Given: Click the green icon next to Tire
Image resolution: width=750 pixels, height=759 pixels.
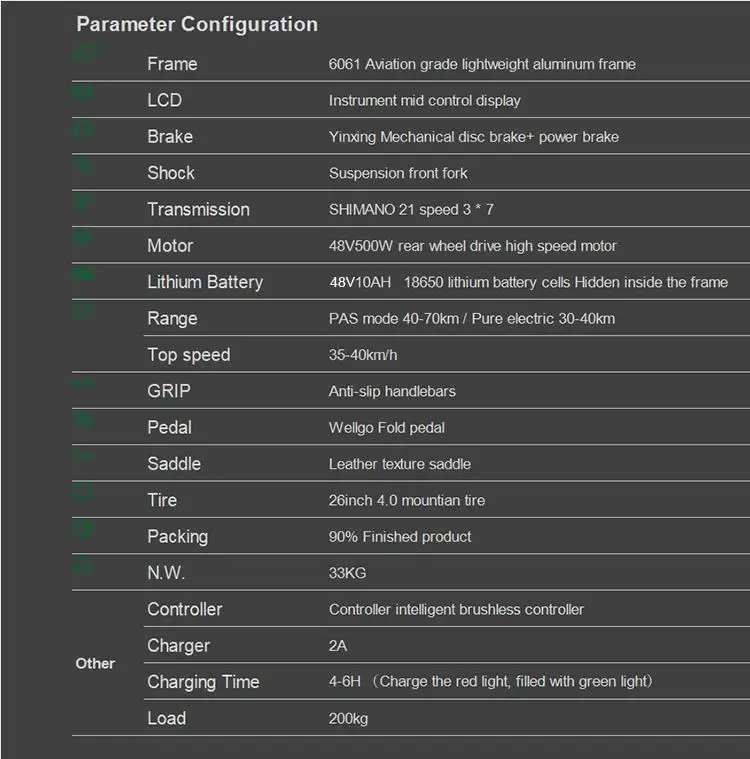Looking at the screenshot, I should (84, 492).
